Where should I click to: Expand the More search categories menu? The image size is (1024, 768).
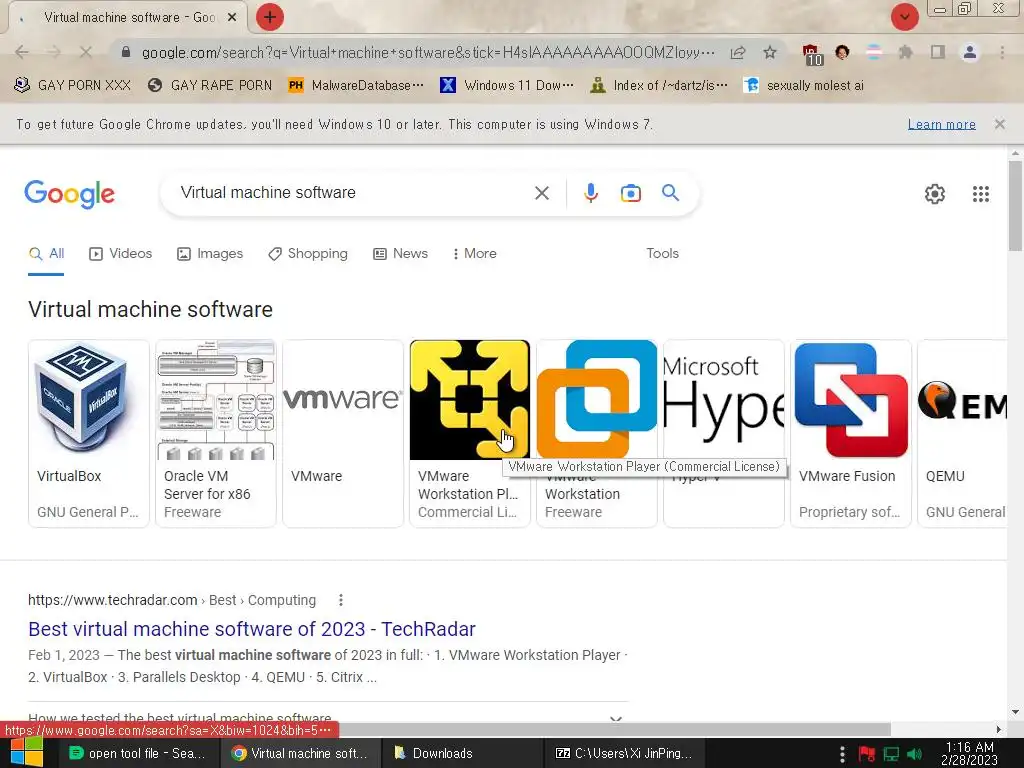[x=475, y=254]
